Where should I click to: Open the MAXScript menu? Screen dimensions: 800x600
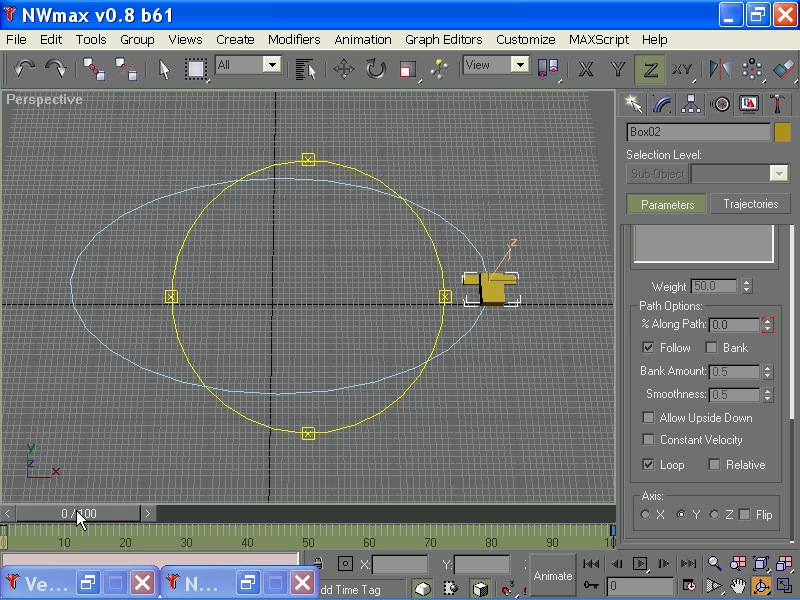coord(599,40)
